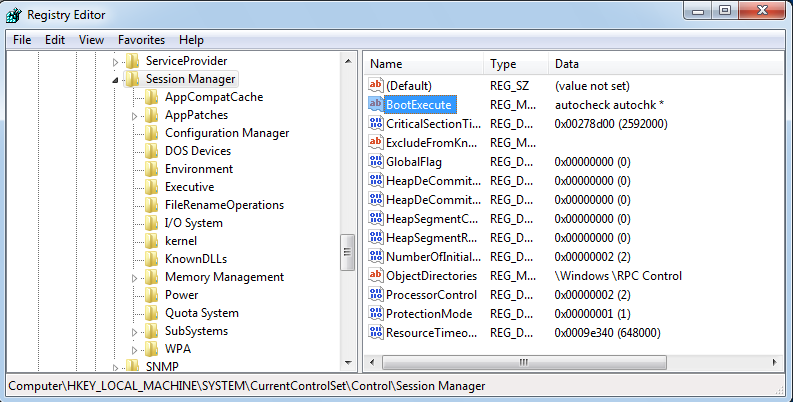Screen dimensions: 793x402
Task: Select the FileRenameOperations key
Action: [224, 205]
